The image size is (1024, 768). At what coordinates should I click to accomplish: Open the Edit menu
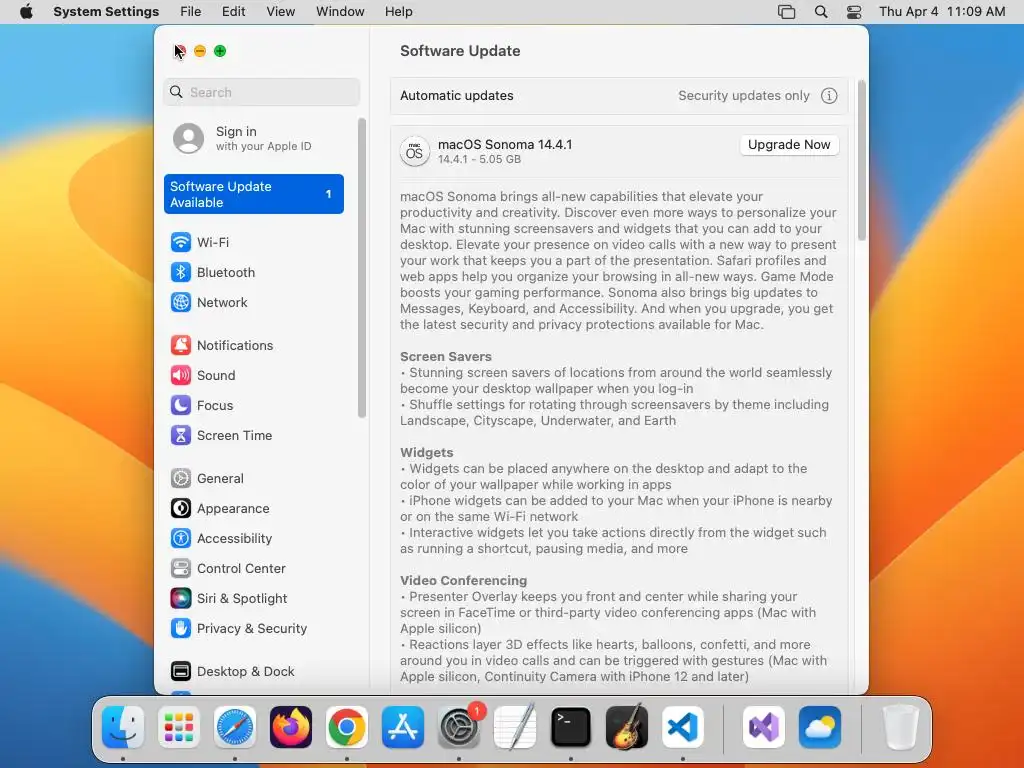234,12
